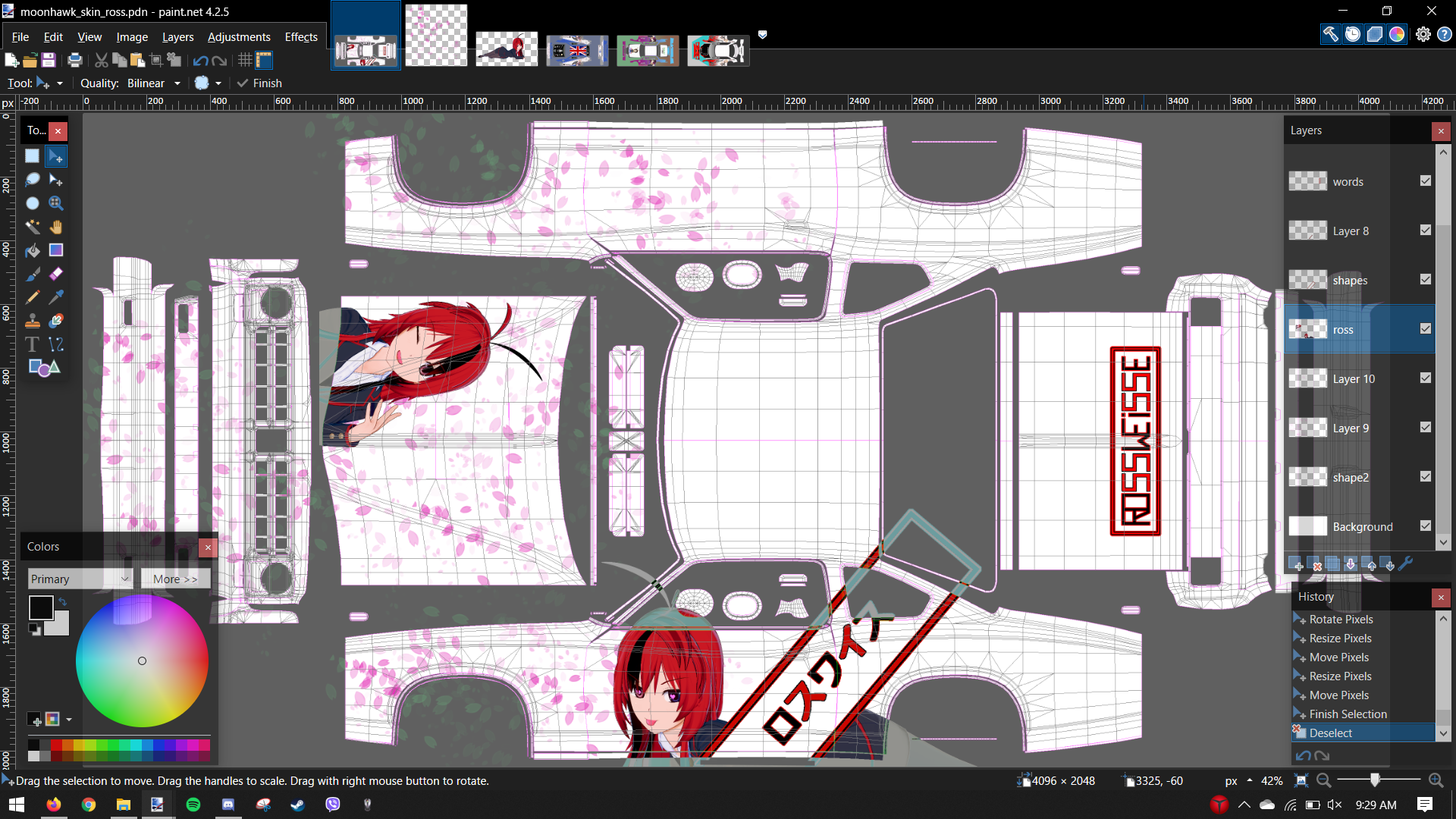Uncheck visibility of shapes layer
Screen dimensions: 1456x819
1426,280
